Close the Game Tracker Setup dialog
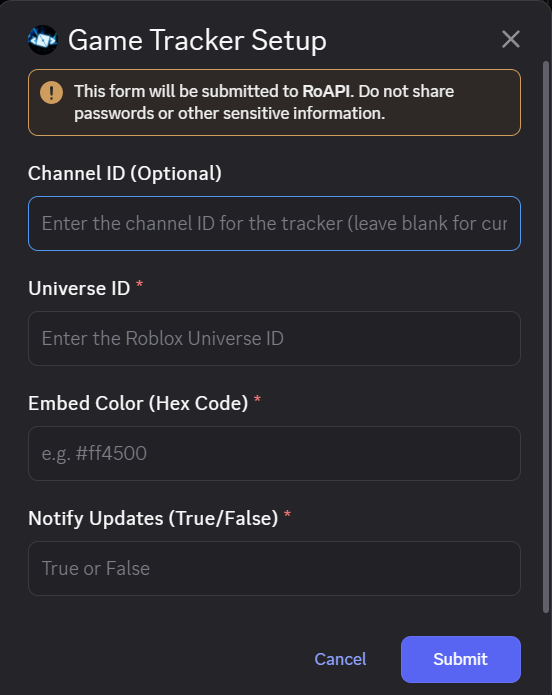The width and height of the screenshot is (552, 695). click(511, 39)
